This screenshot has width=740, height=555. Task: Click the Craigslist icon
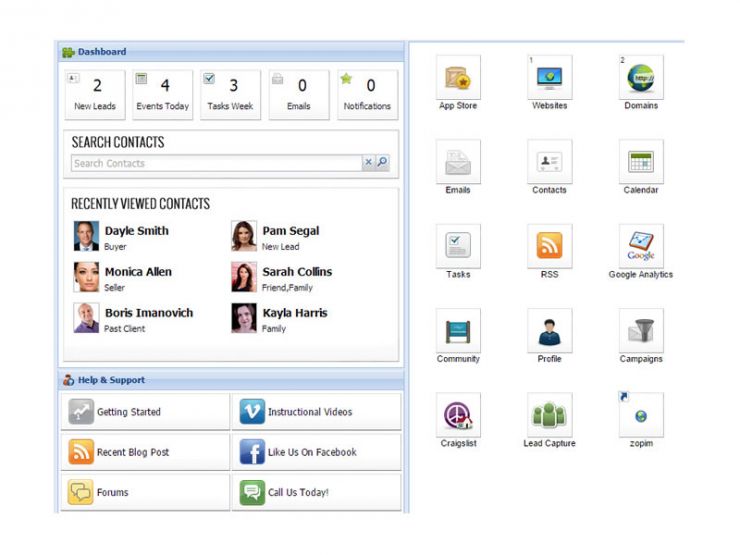point(458,415)
